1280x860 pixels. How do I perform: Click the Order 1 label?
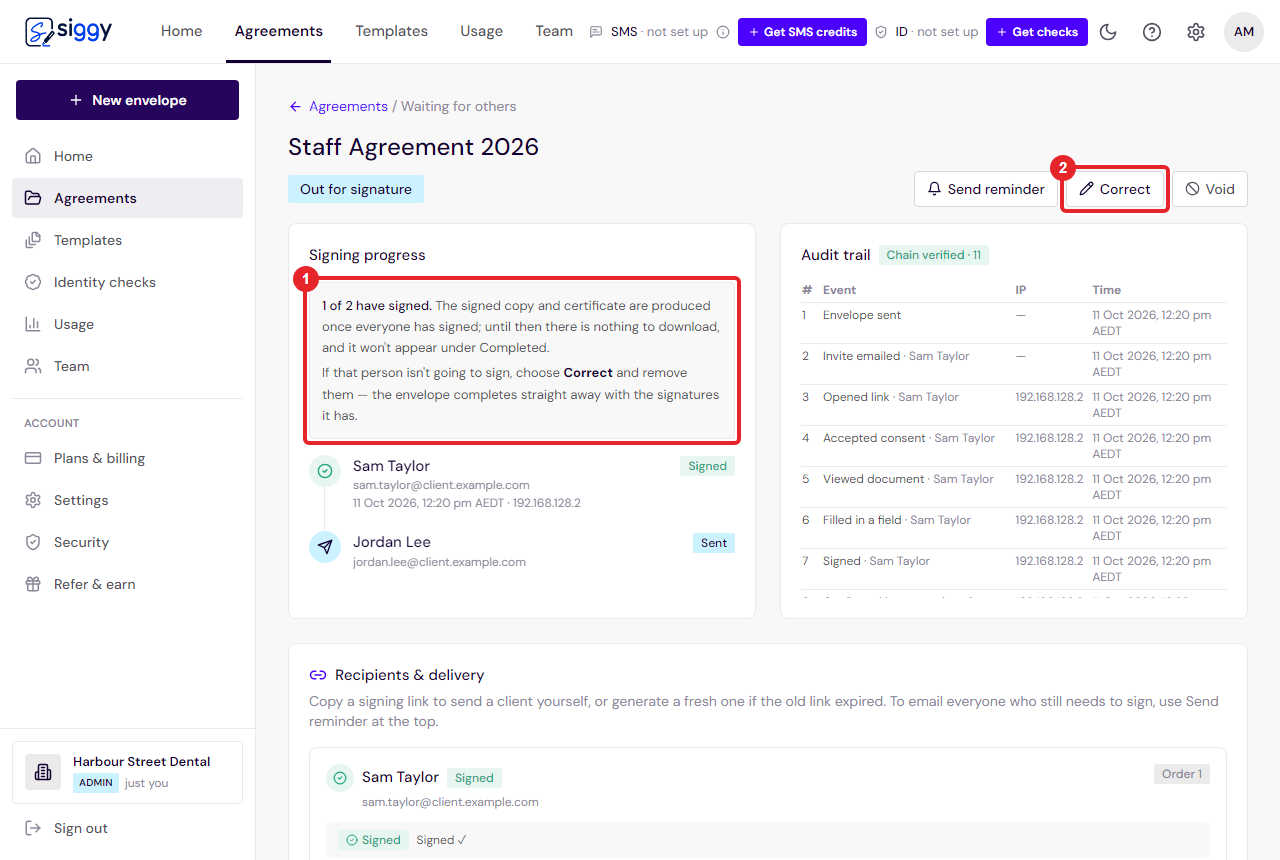1181,774
